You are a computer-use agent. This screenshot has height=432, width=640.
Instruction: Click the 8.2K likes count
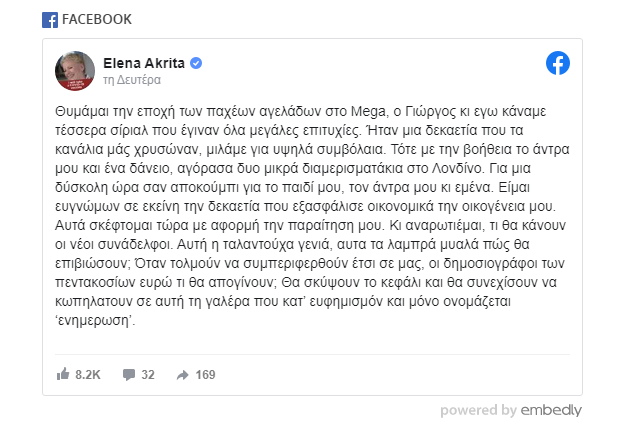(88, 374)
